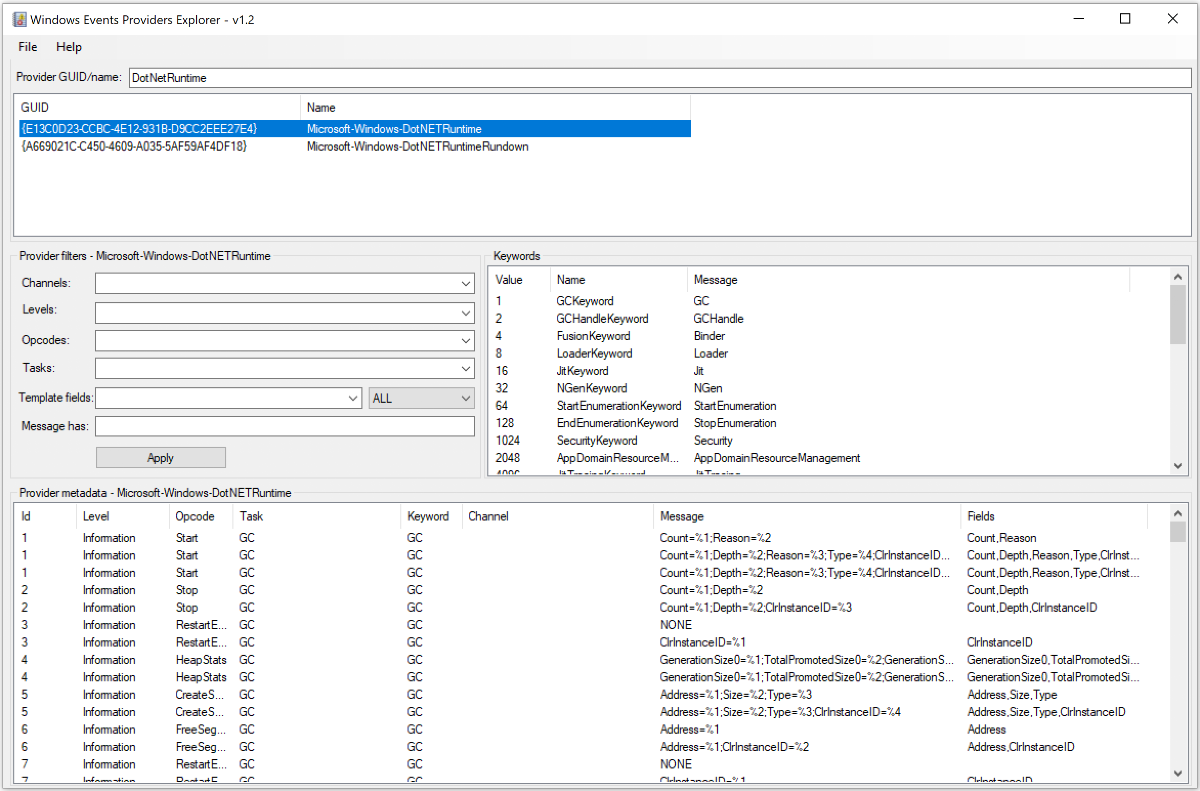Sort keywords by Value column header
Viewport: 1200px width, 791px height.
pyautogui.click(x=520, y=280)
